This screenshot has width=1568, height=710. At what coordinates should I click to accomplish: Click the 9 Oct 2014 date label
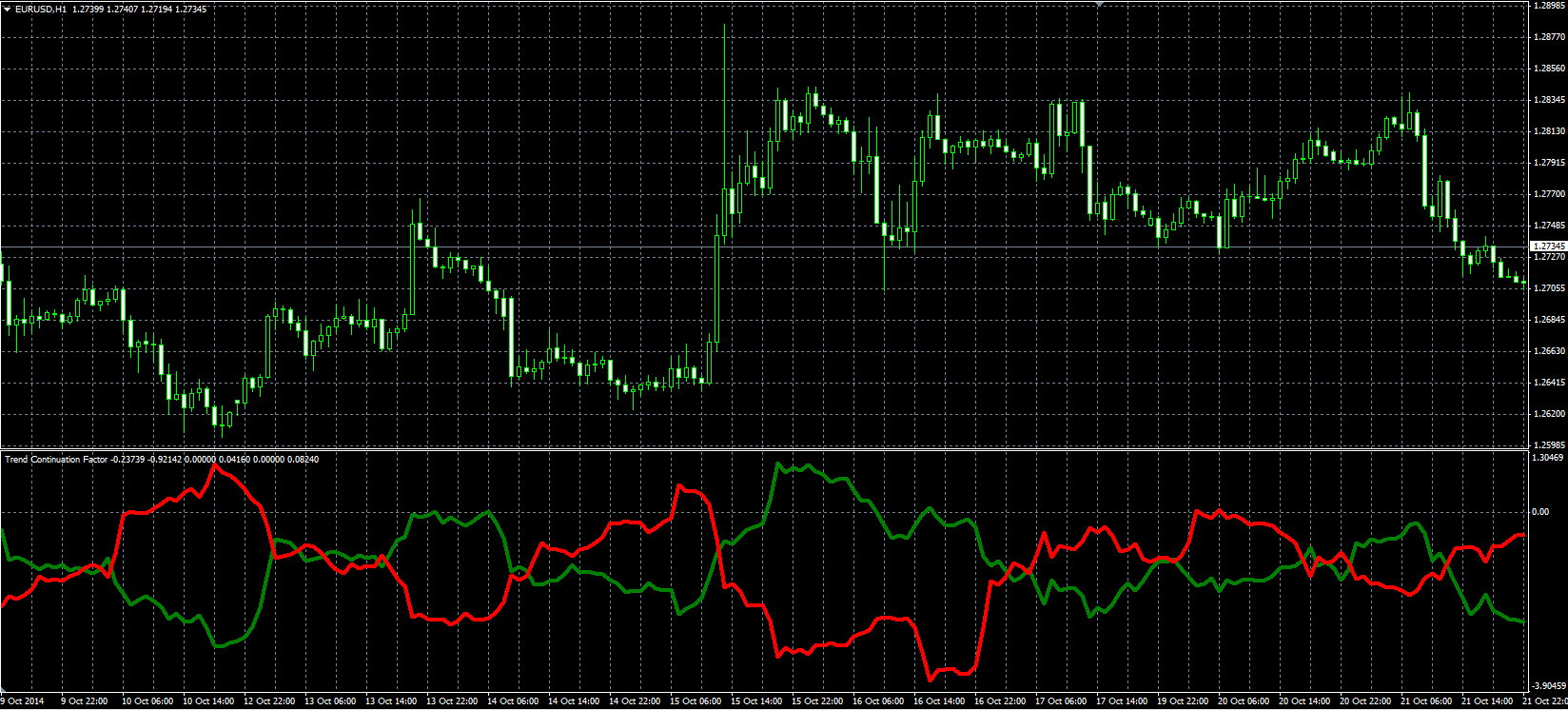point(23,701)
